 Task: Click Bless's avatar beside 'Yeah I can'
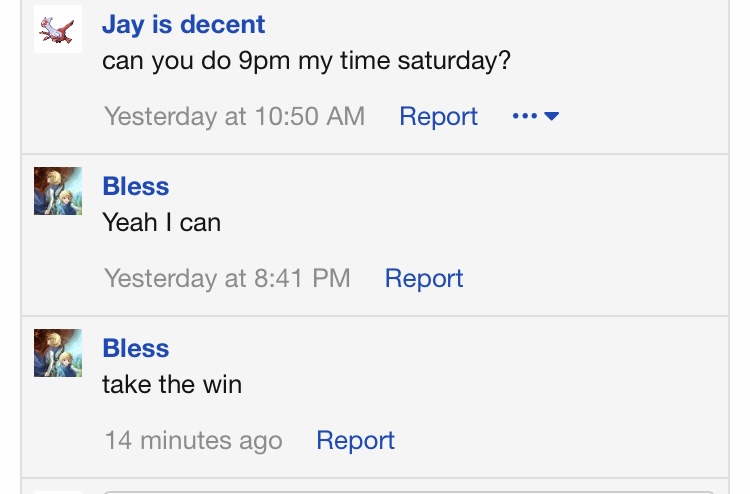click(58, 191)
